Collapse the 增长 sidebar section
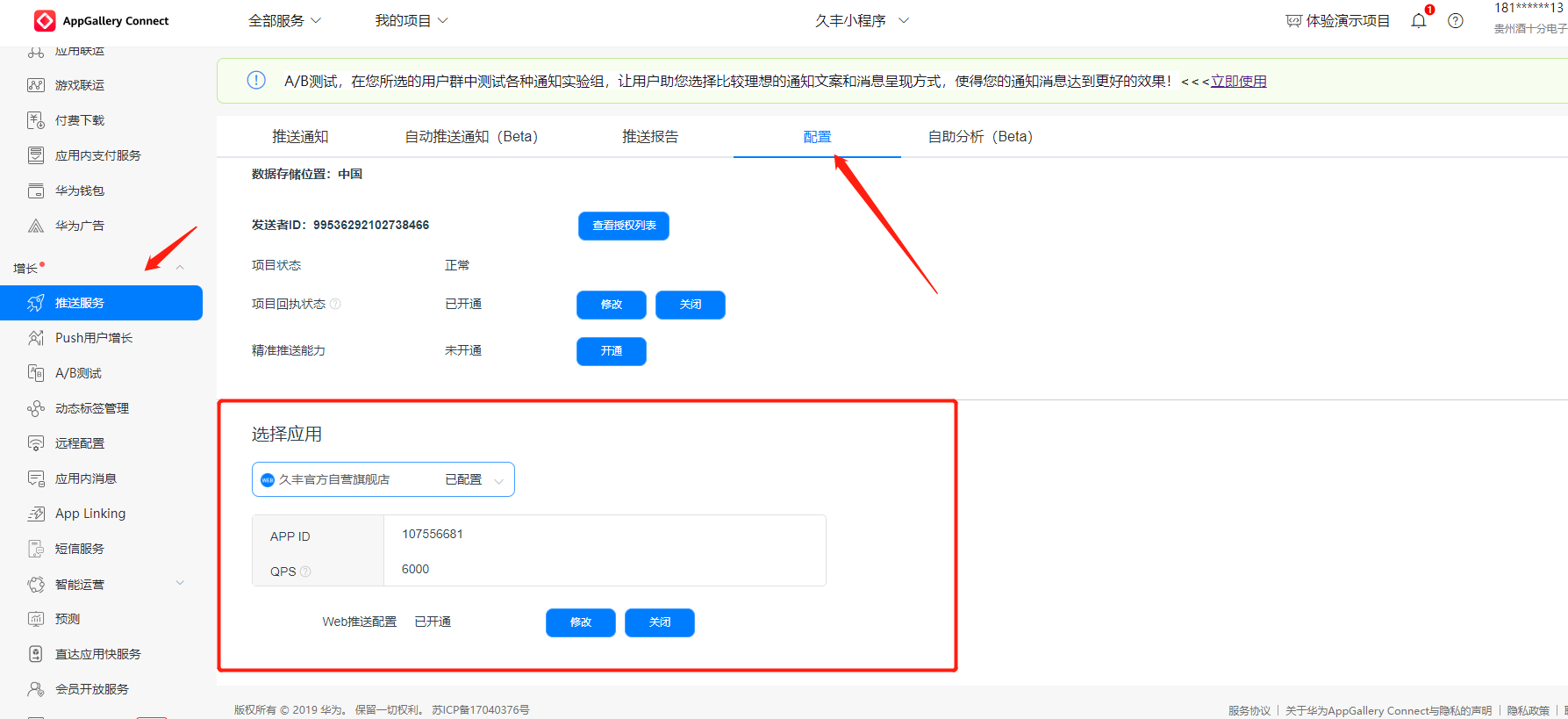 click(180, 268)
